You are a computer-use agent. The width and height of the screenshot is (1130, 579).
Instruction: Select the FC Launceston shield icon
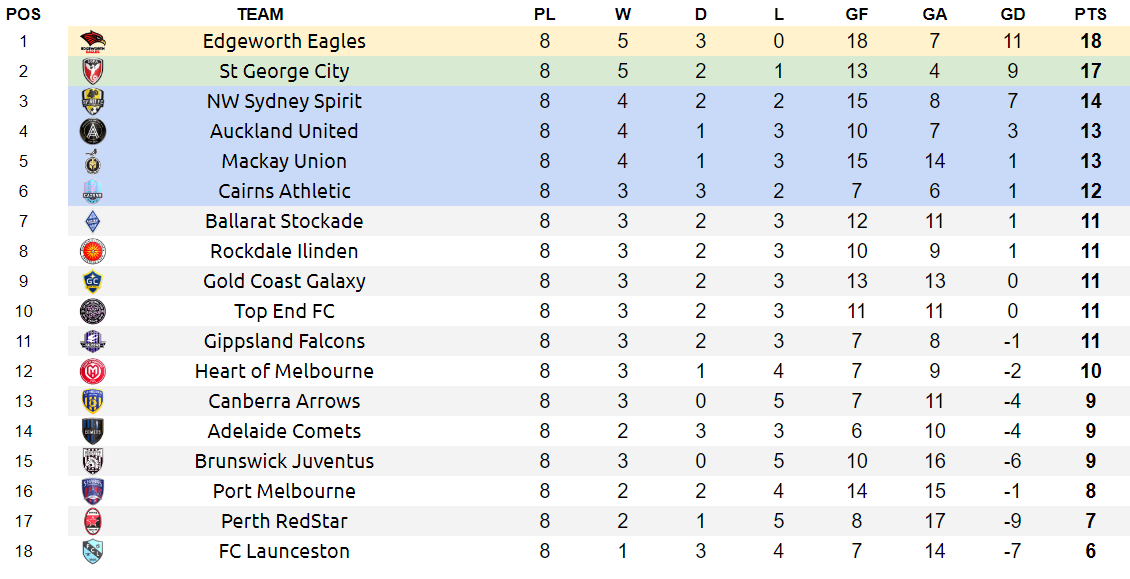tap(93, 552)
